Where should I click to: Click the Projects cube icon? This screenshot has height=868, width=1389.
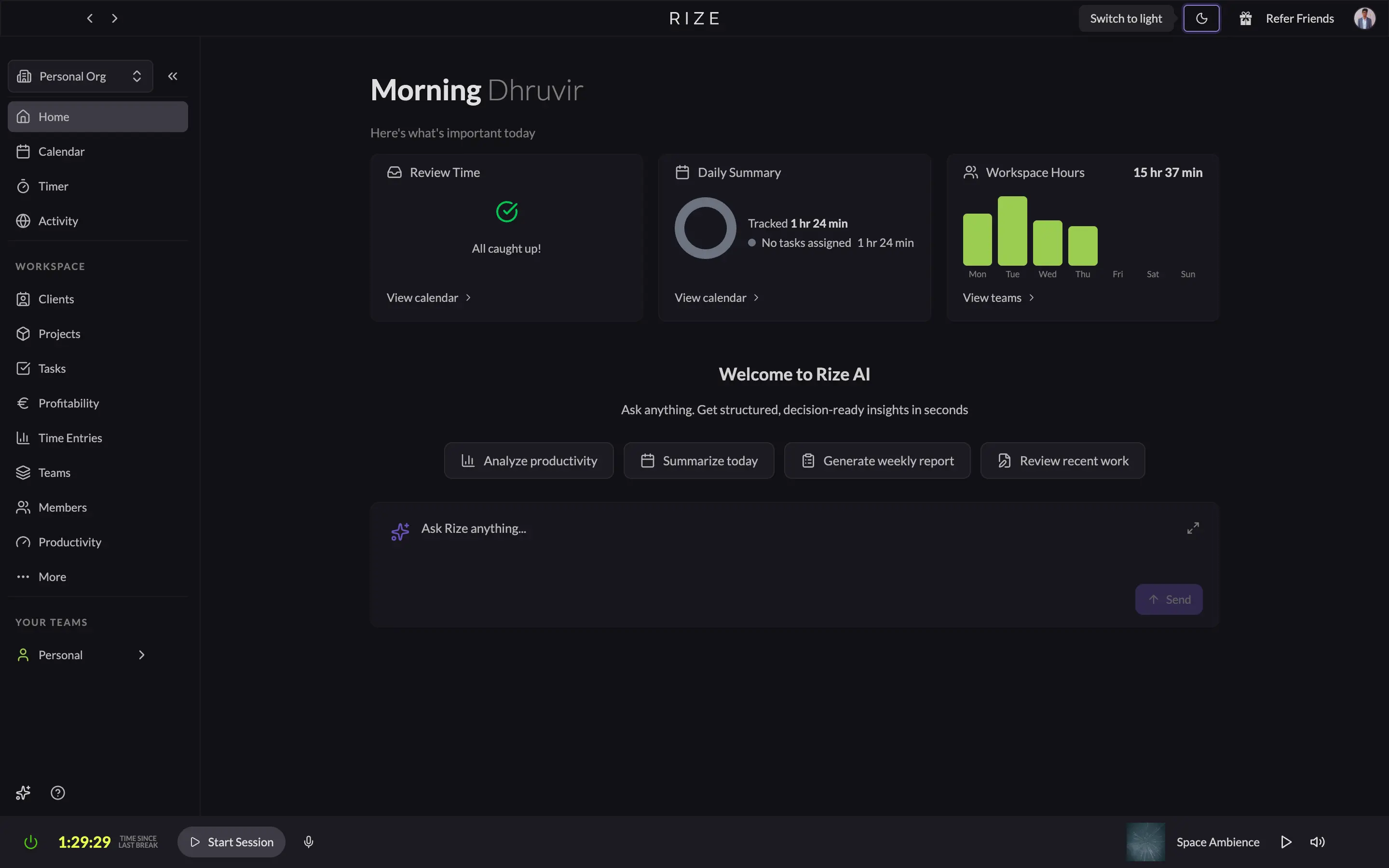(x=23, y=334)
